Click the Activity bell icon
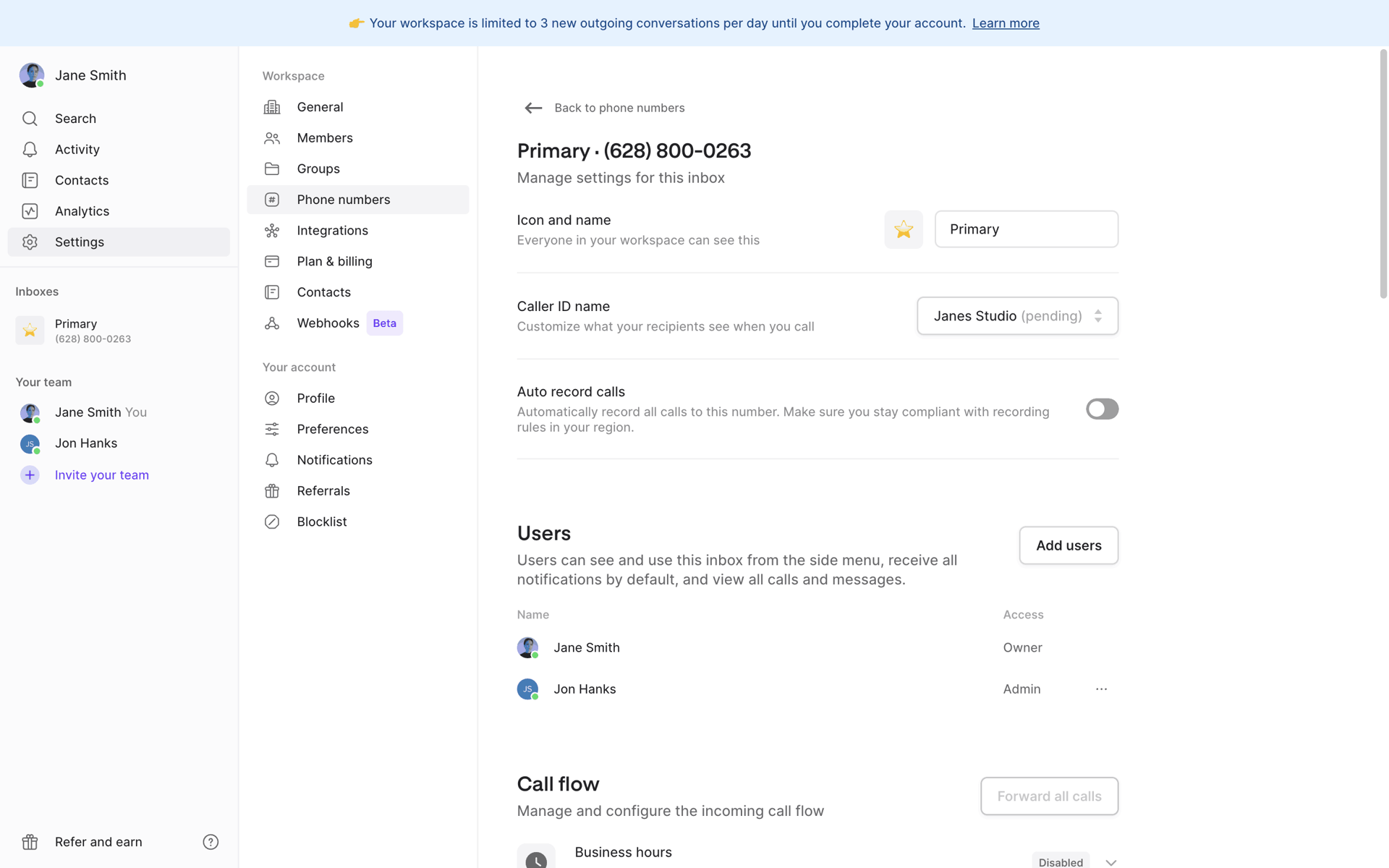 pyautogui.click(x=30, y=150)
